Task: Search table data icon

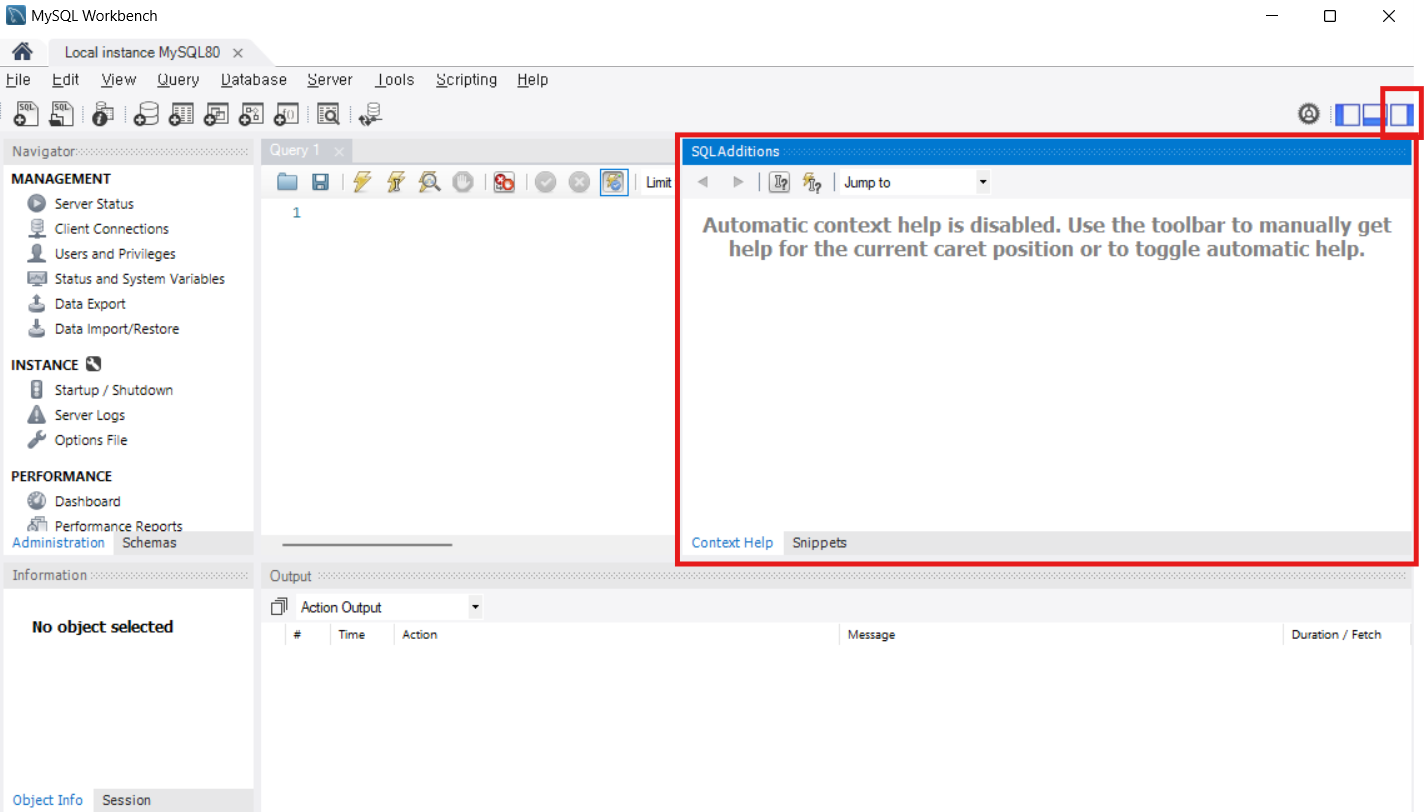Action: click(329, 114)
